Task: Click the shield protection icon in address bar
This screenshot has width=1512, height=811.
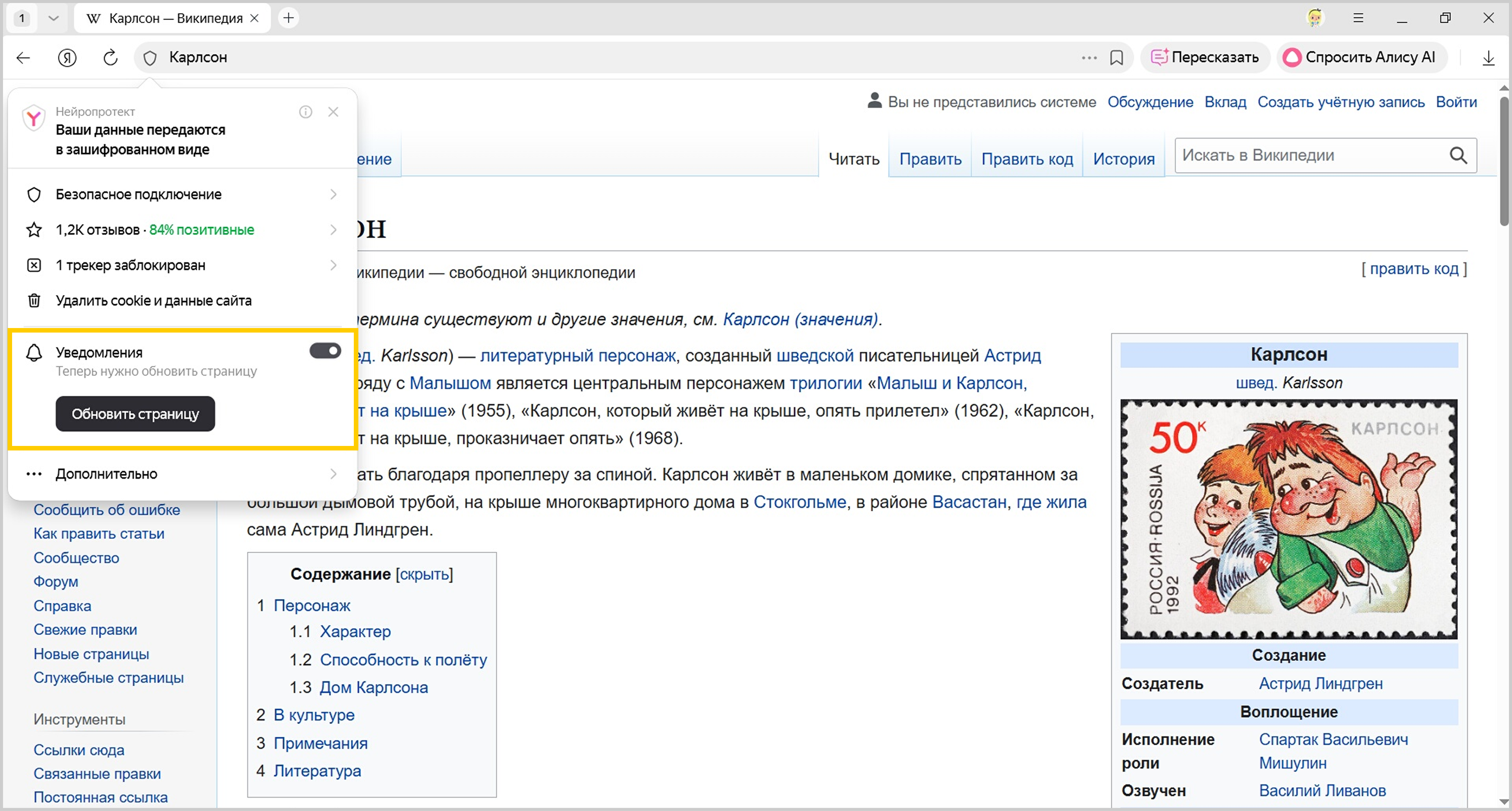Action: click(x=150, y=57)
